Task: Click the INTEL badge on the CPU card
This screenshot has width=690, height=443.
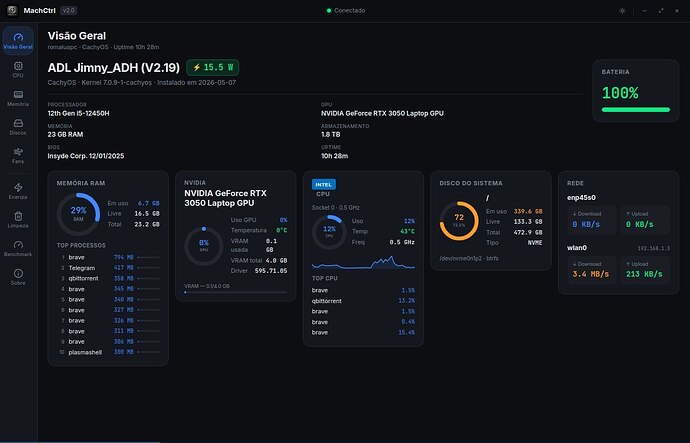Action: tap(323, 184)
